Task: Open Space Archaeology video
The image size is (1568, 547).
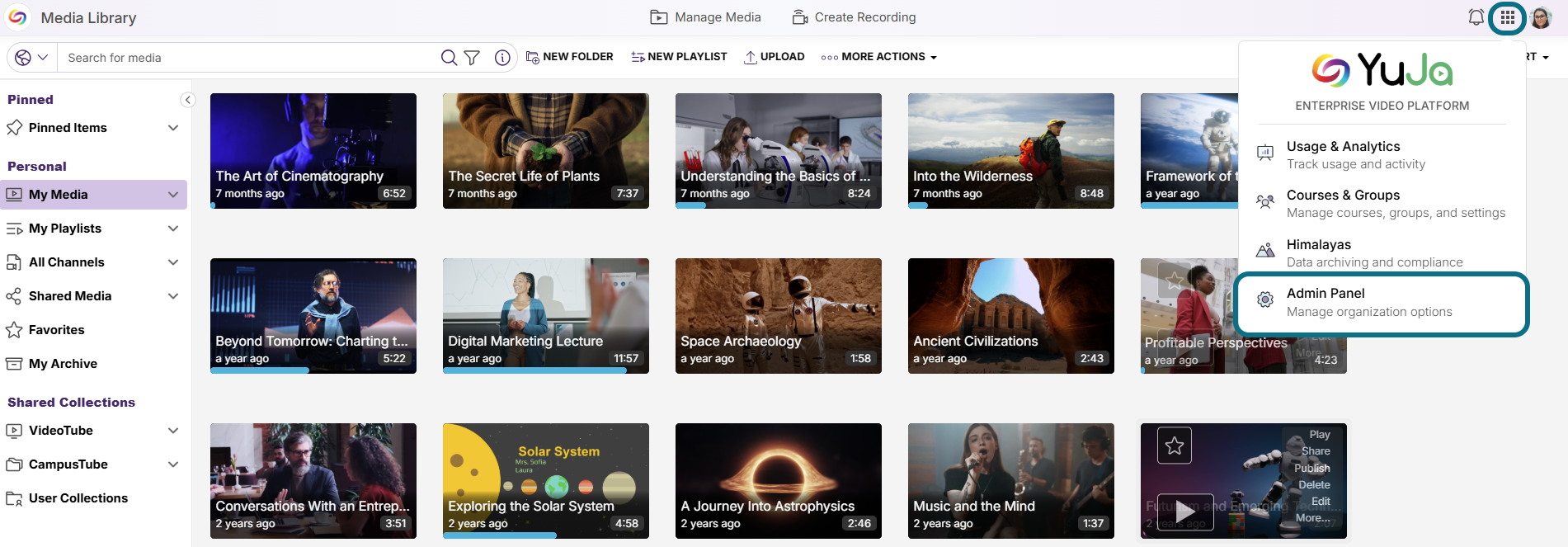Action: coord(779,316)
